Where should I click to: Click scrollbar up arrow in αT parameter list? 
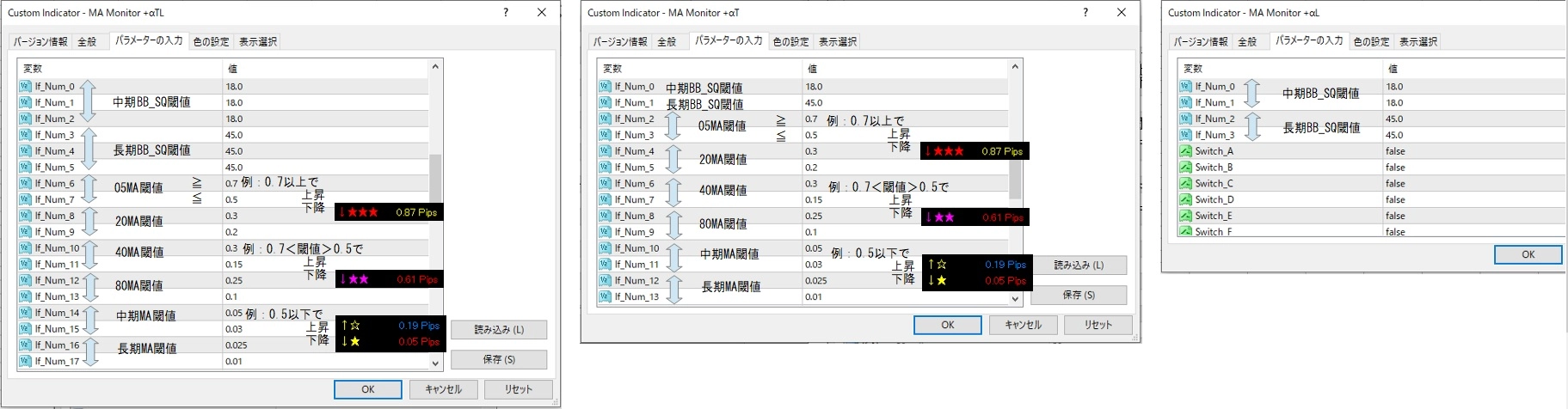(1015, 66)
